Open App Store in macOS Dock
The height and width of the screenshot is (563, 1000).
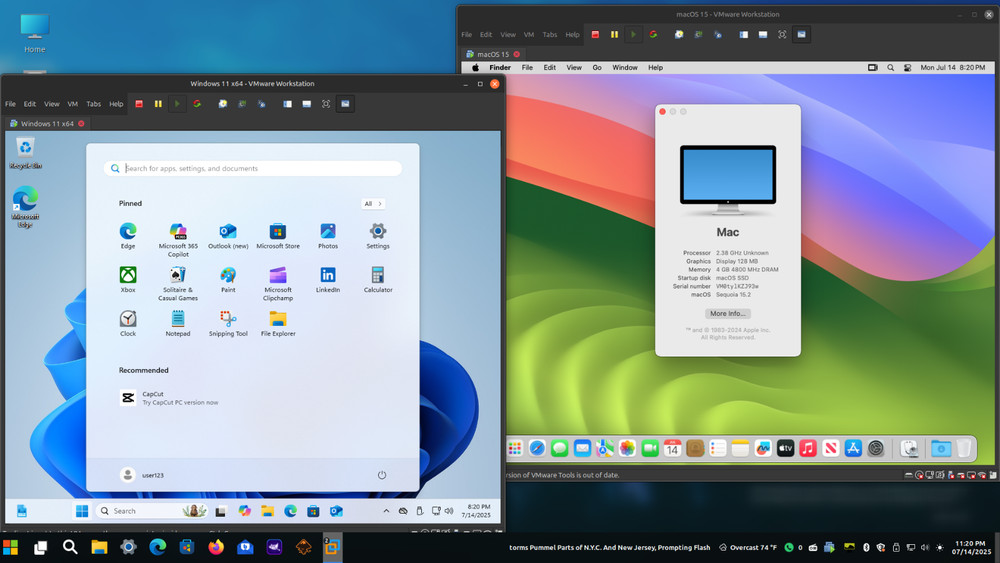point(853,449)
